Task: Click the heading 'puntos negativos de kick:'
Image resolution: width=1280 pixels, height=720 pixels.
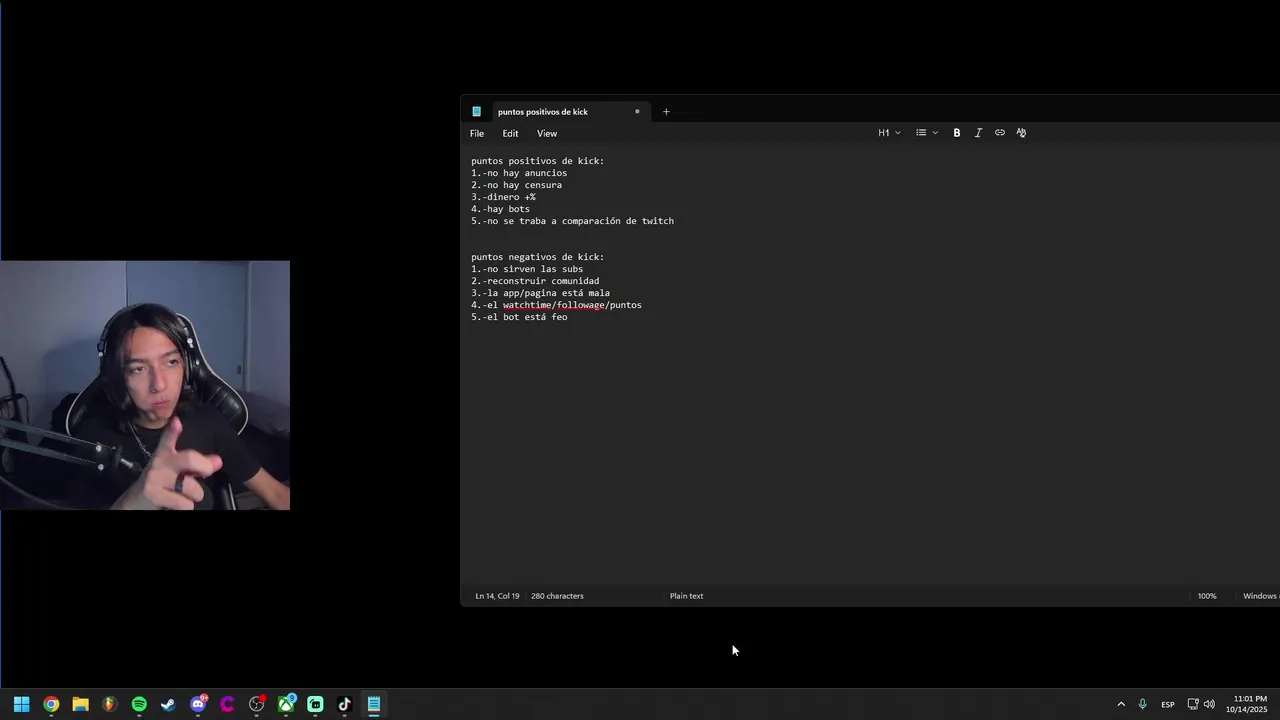Action: 538,257
